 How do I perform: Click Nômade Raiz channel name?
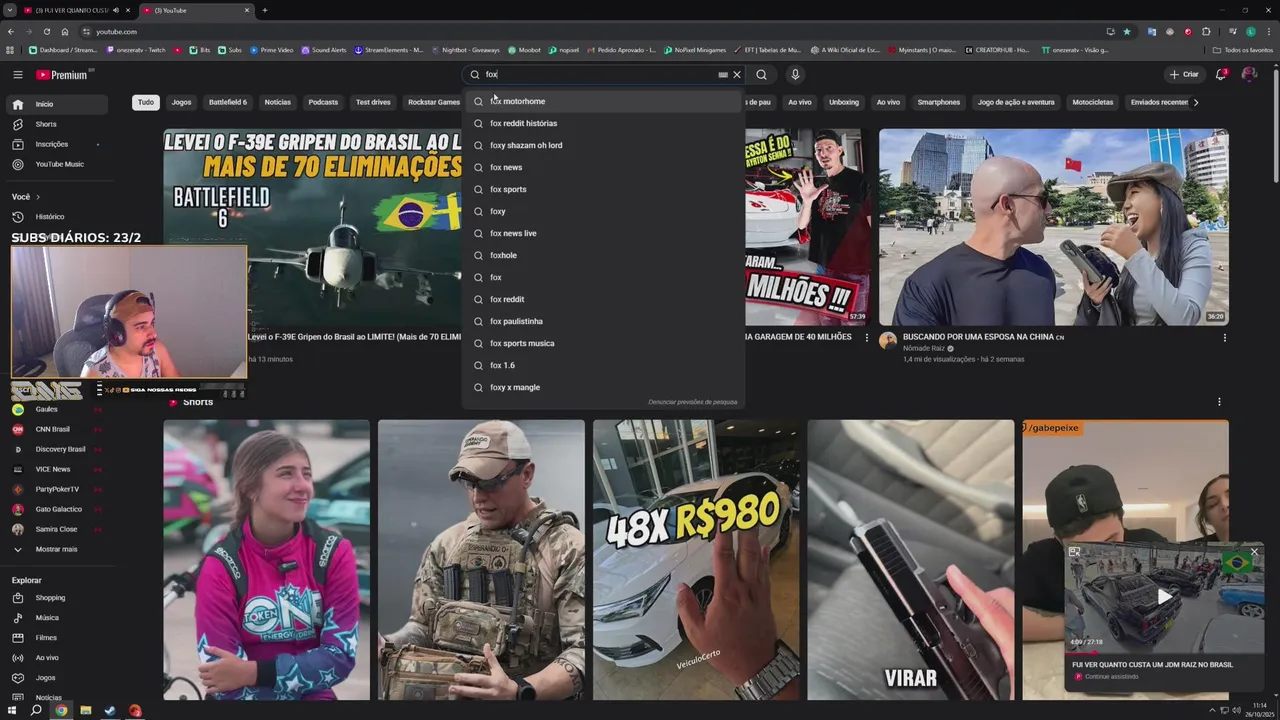pyautogui.click(x=924, y=348)
